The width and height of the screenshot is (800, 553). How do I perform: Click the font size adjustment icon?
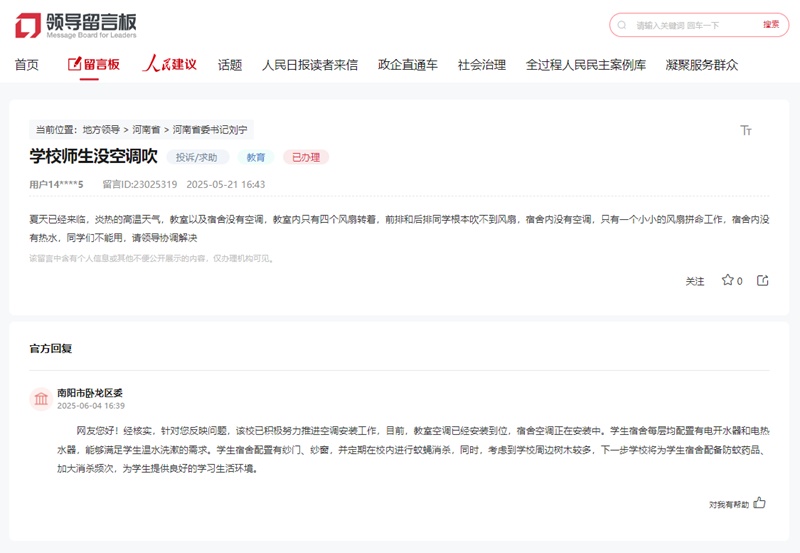(745, 130)
